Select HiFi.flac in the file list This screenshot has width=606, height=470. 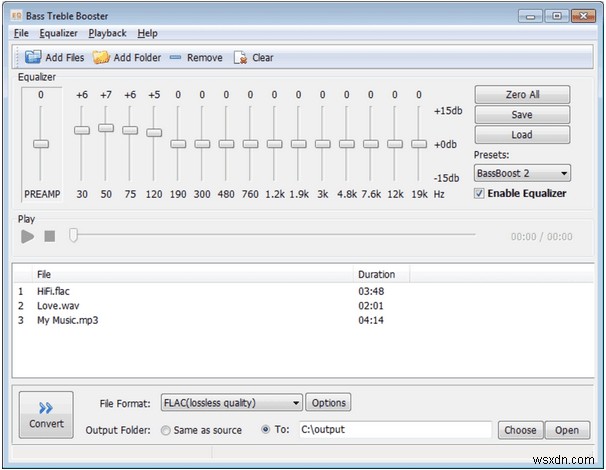pyautogui.click(x=53, y=291)
